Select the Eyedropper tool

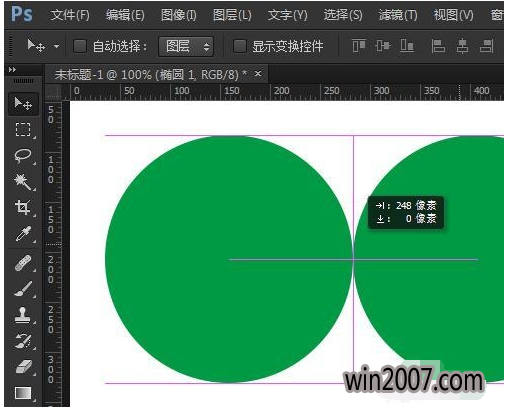[23, 233]
